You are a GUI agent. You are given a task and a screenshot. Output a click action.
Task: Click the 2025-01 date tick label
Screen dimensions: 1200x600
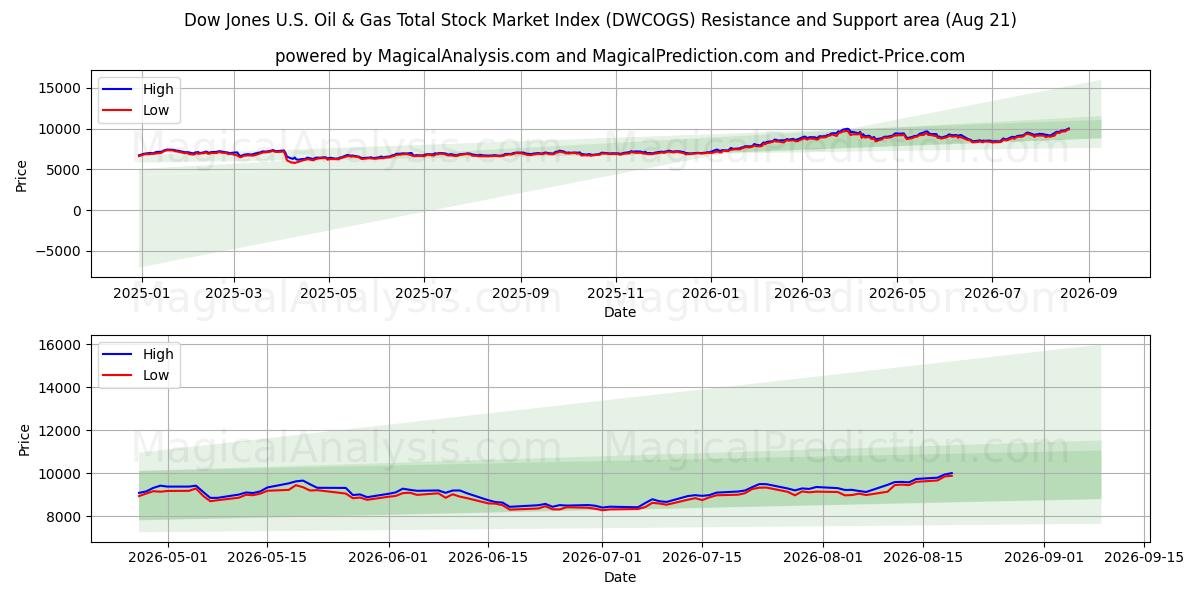[142, 293]
